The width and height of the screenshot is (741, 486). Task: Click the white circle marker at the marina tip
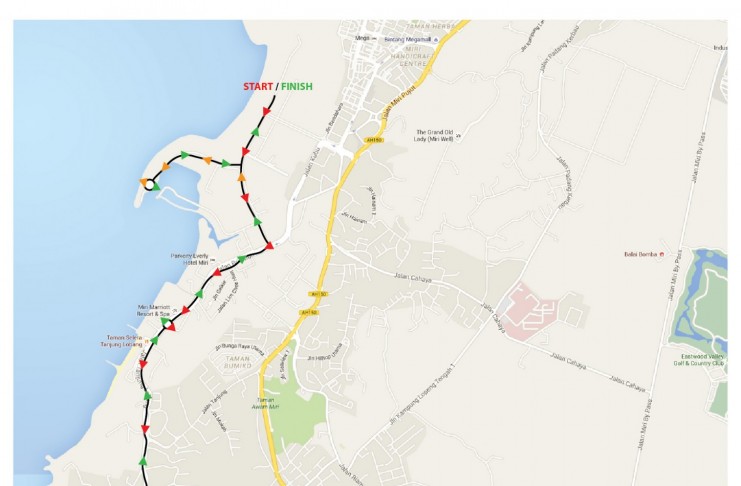point(149,185)
